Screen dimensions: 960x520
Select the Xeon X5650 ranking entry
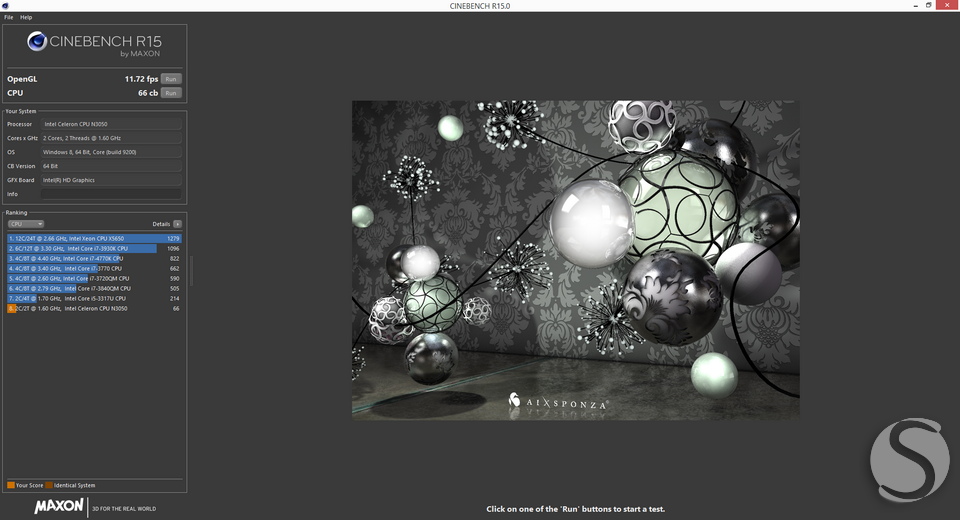coord(94,239)
